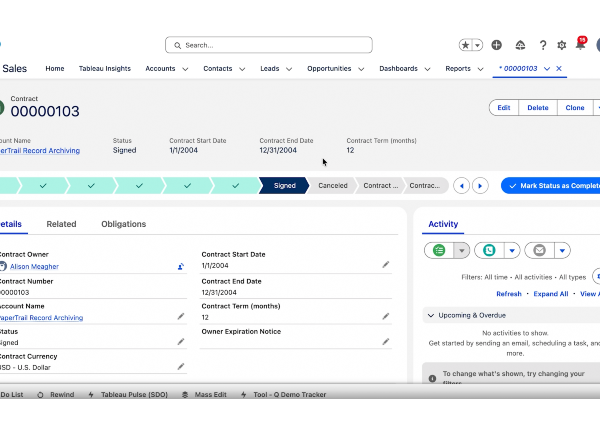
Task: Select the 00000103 workspace tab
Action: point(518,68)
